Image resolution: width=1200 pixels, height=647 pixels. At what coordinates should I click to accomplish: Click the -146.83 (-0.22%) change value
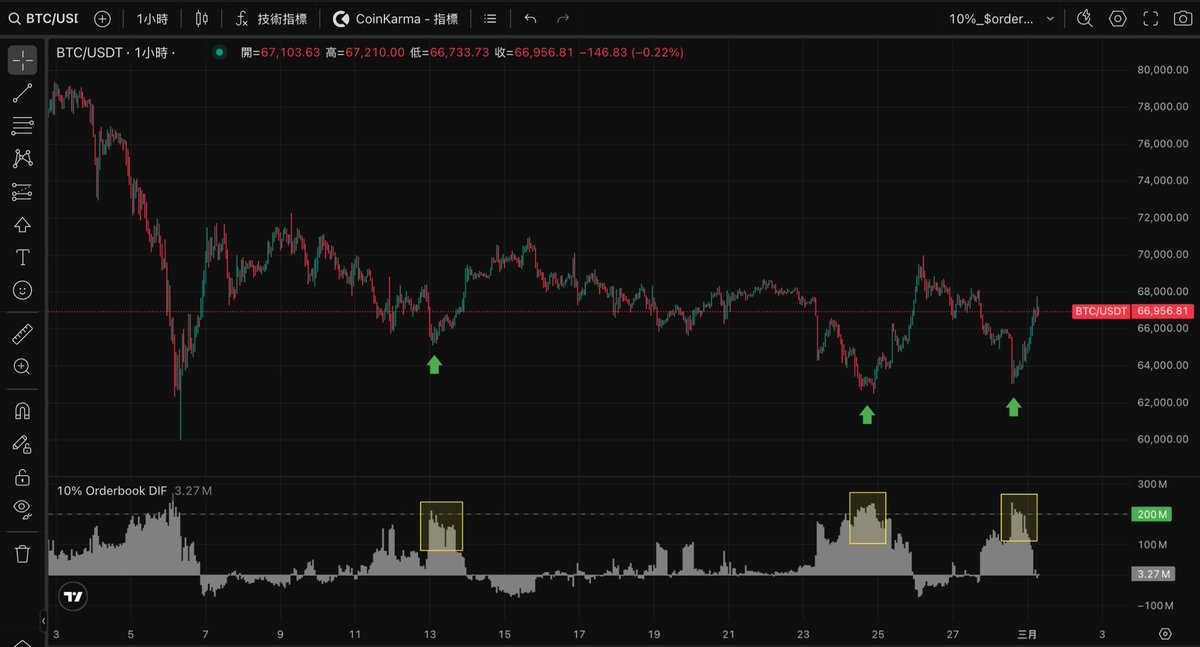pyautogui.click(x=633, y=52)
